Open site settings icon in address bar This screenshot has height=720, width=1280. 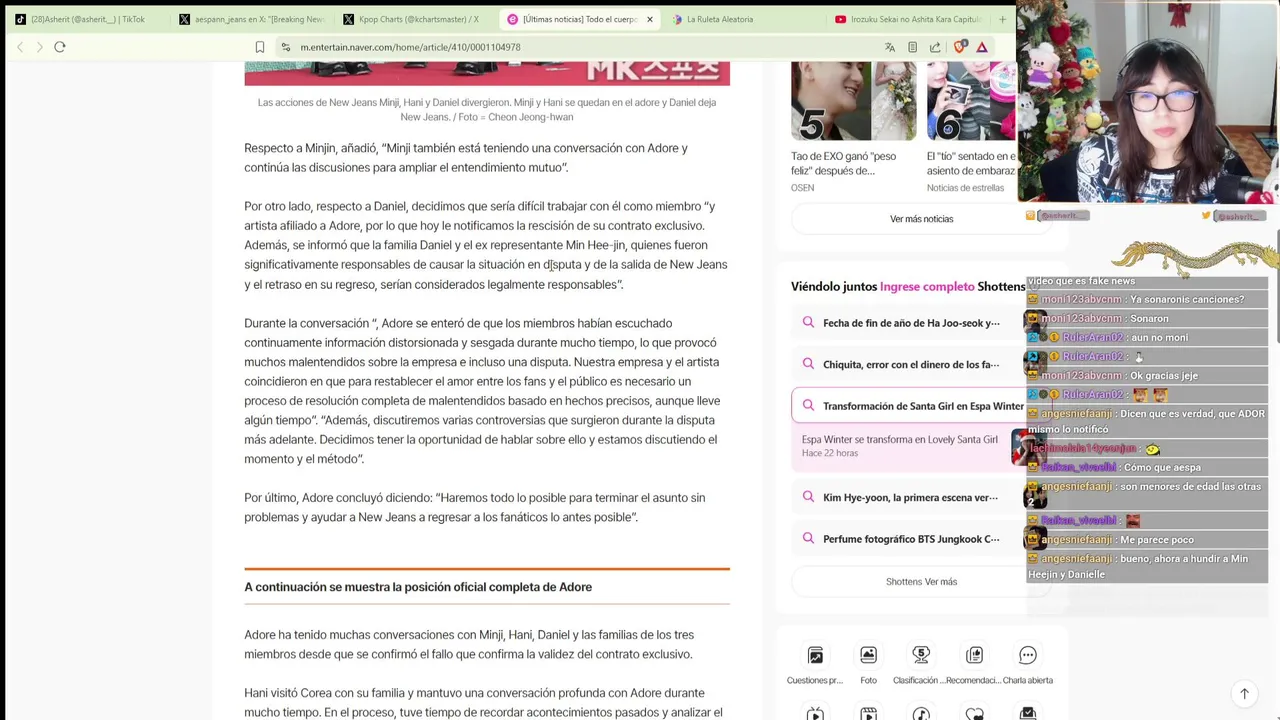pyautogui.click(x=286, y=47)
